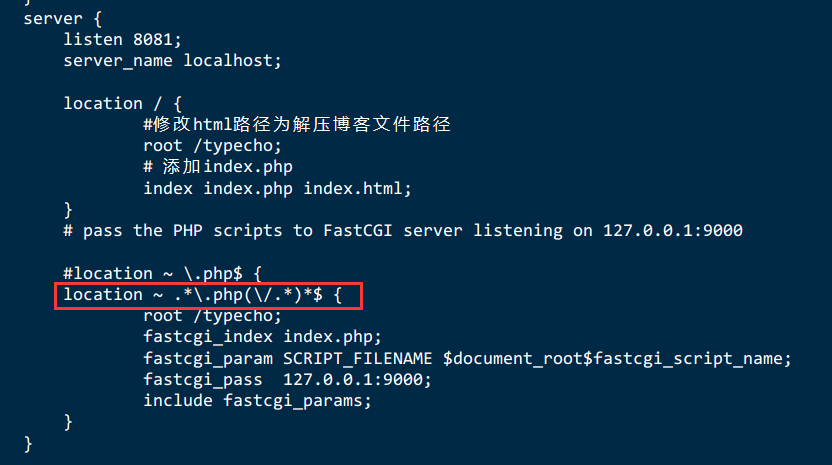Click the first 'root /typecho;' line
This screenshot has width=832, height=465.
pyautogui.click(x=212, y=146)
